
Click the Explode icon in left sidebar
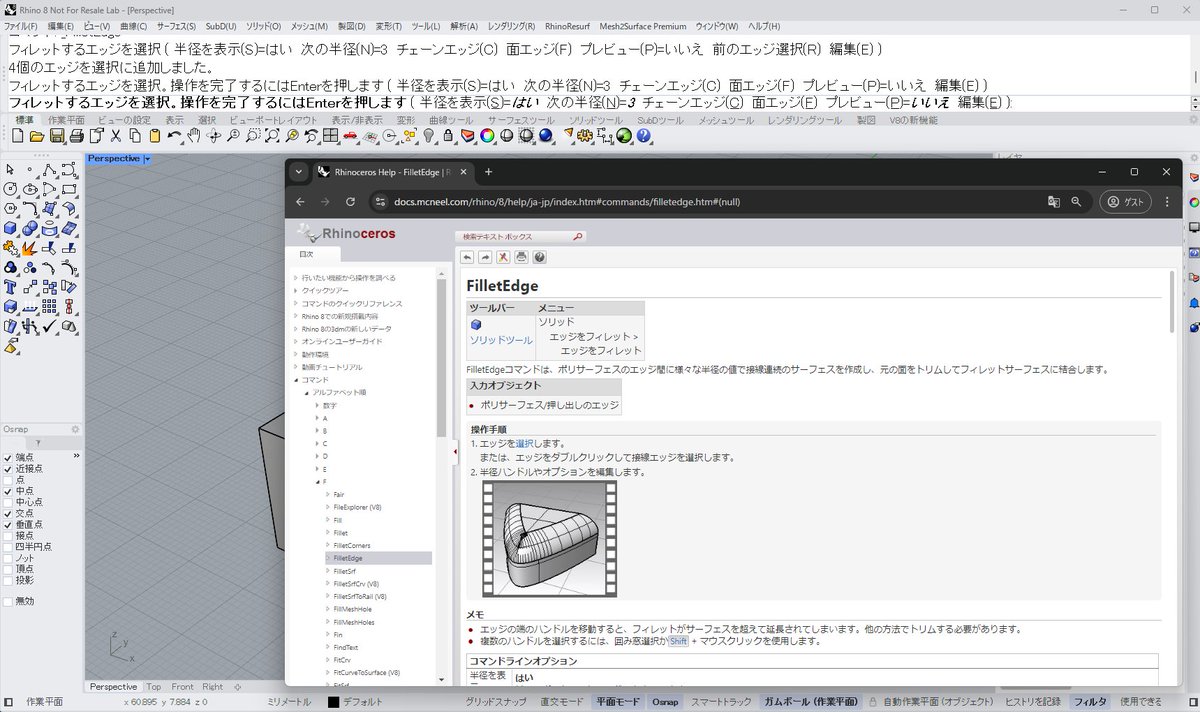29,248
